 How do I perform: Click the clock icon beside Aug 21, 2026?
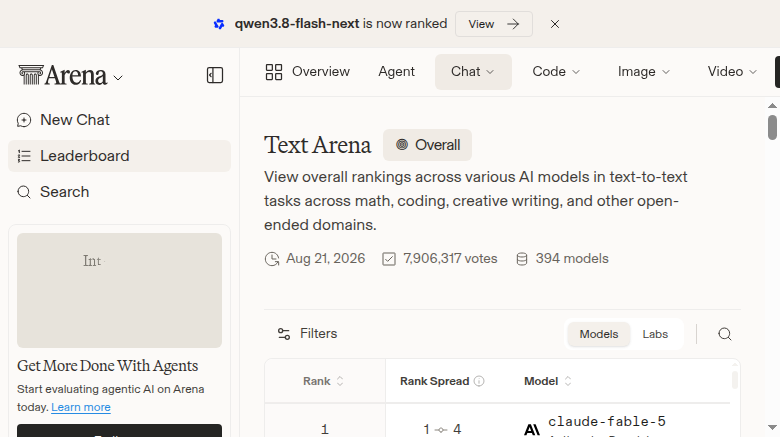pos(272,259)
